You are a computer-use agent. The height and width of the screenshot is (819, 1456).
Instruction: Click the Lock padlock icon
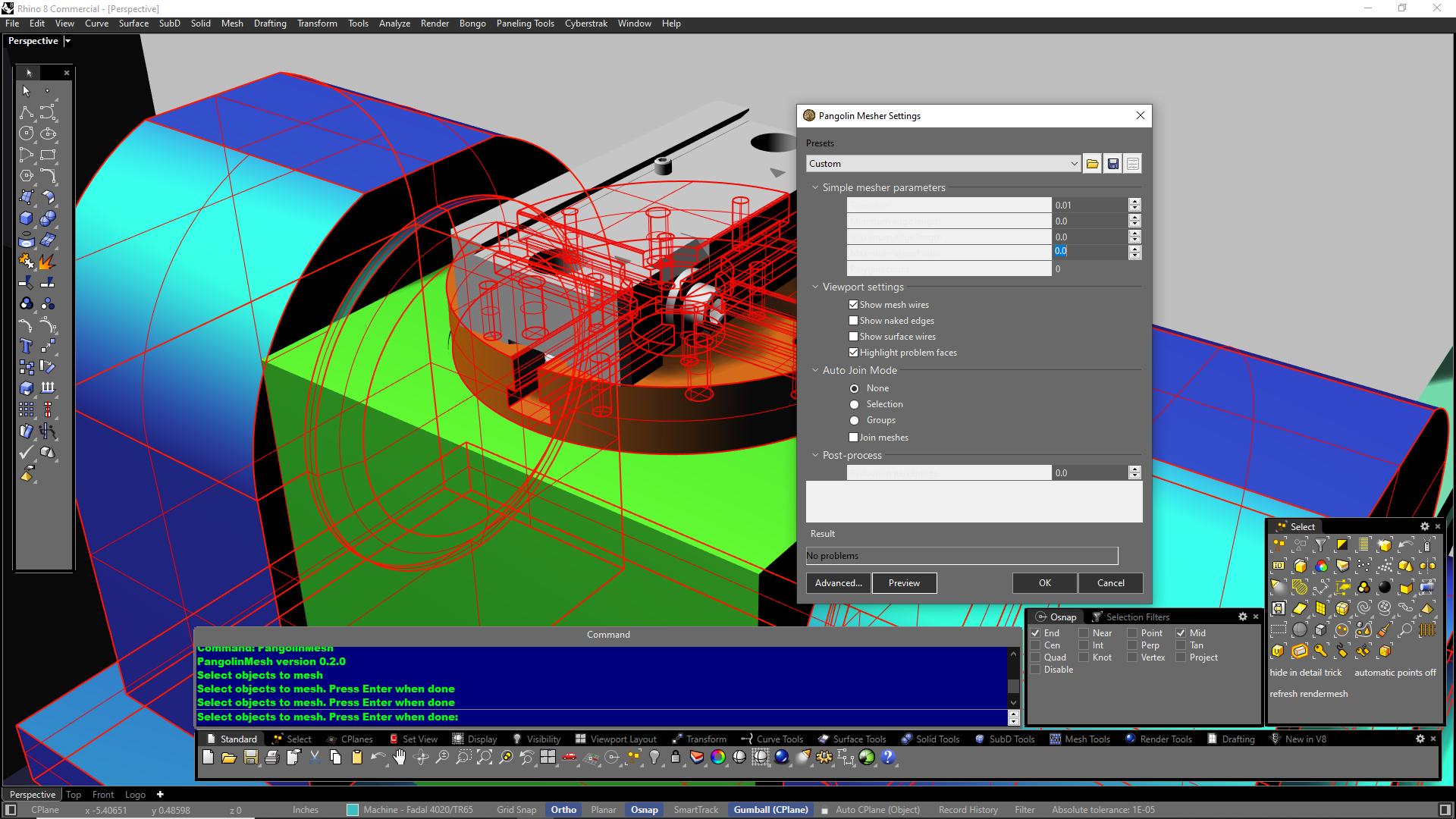click(675, 757)
